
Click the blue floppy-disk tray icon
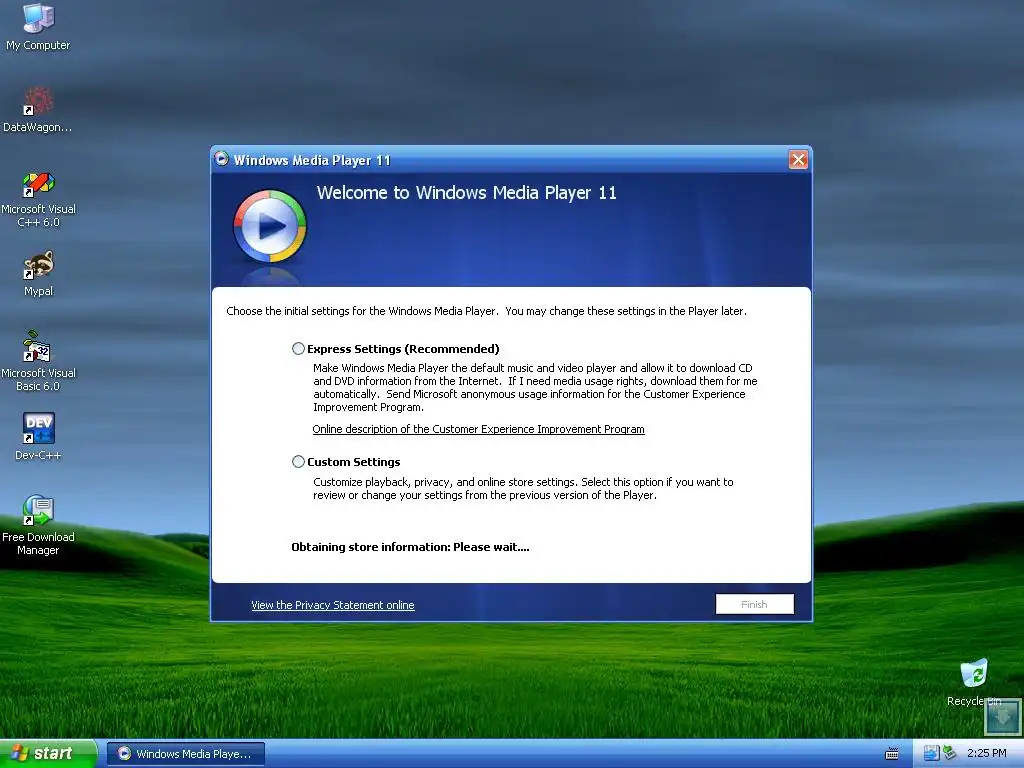pyautogui.click(x=931, y=753)
